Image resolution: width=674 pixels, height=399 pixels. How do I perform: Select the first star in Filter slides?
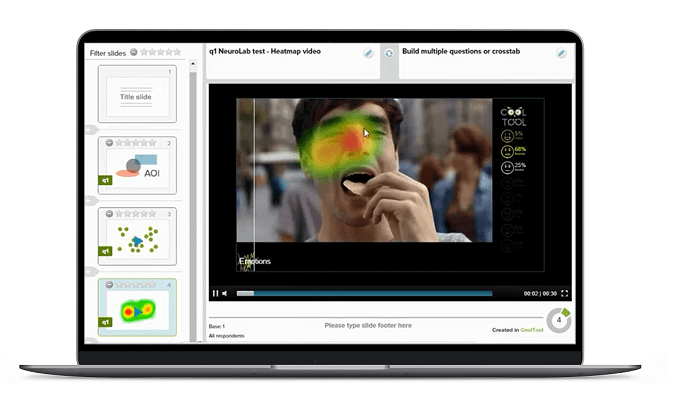(144, 52)
